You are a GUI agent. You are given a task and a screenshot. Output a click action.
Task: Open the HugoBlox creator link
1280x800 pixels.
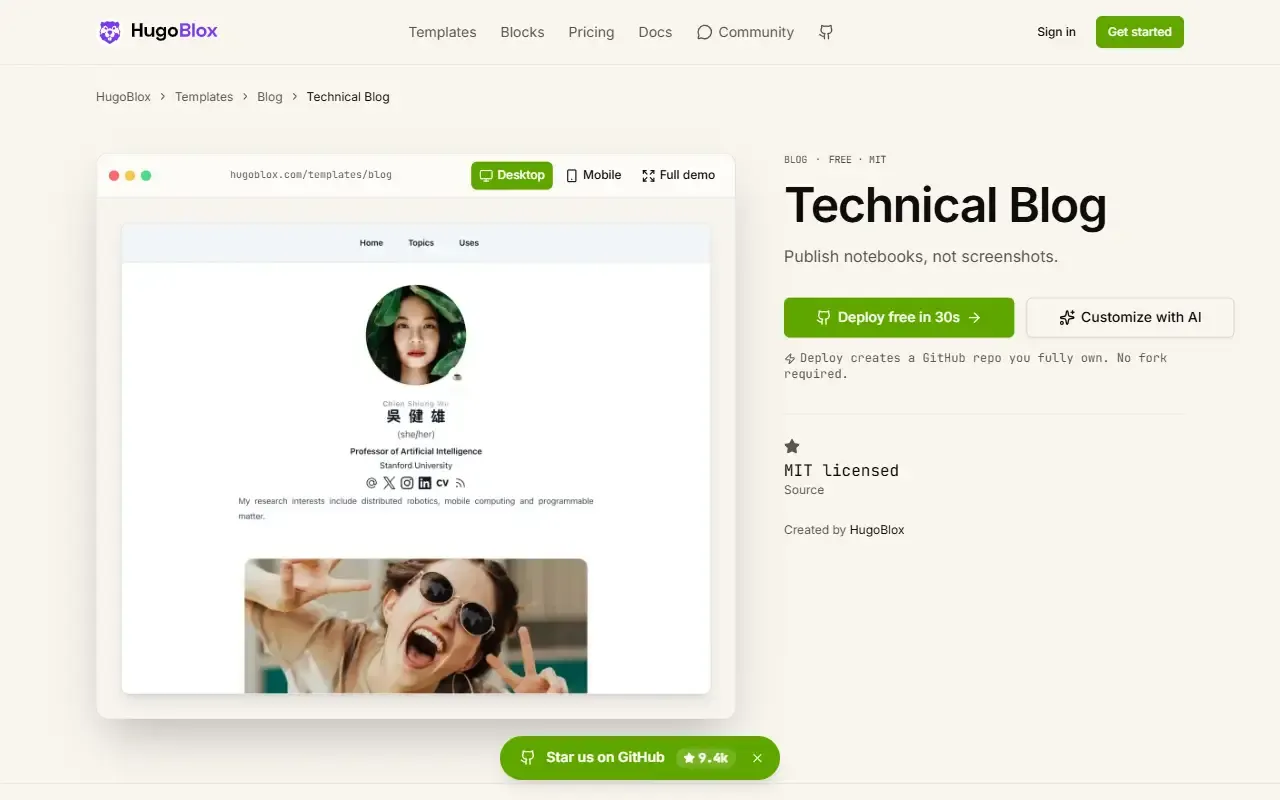click(x=877, y=530)
